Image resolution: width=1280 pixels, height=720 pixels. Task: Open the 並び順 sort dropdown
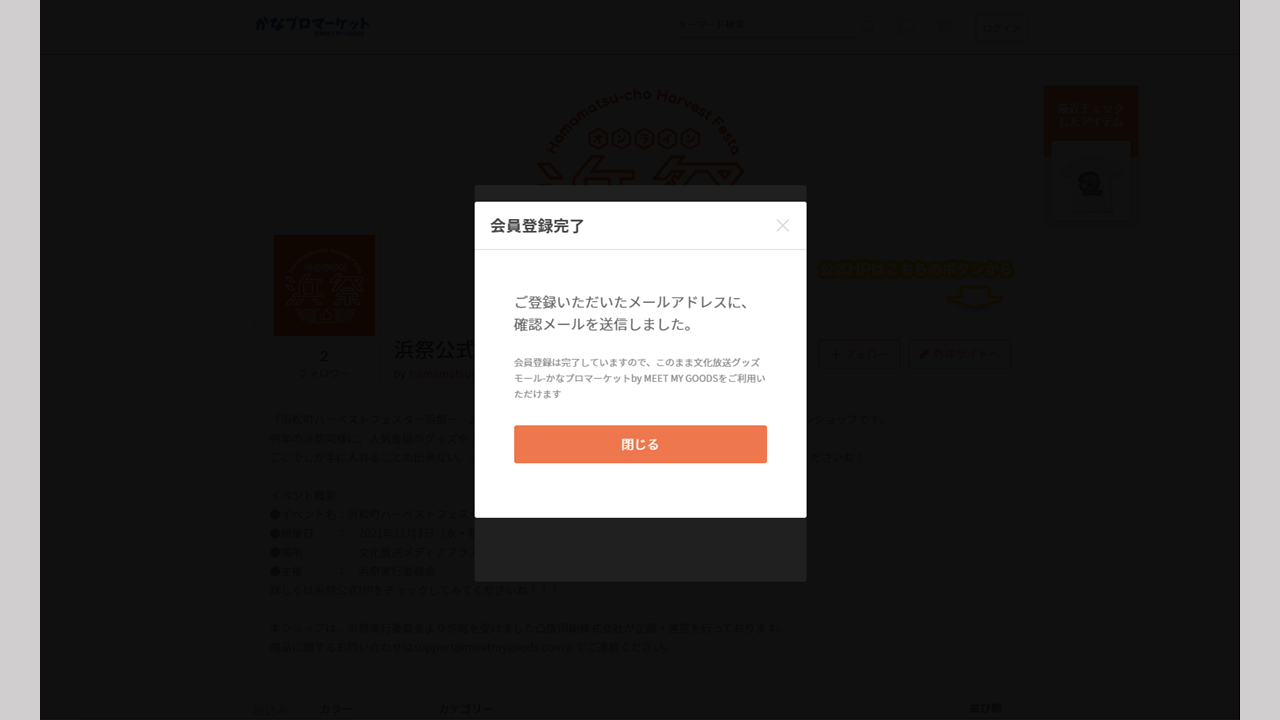pyautogui.click(x=985, y=708)
